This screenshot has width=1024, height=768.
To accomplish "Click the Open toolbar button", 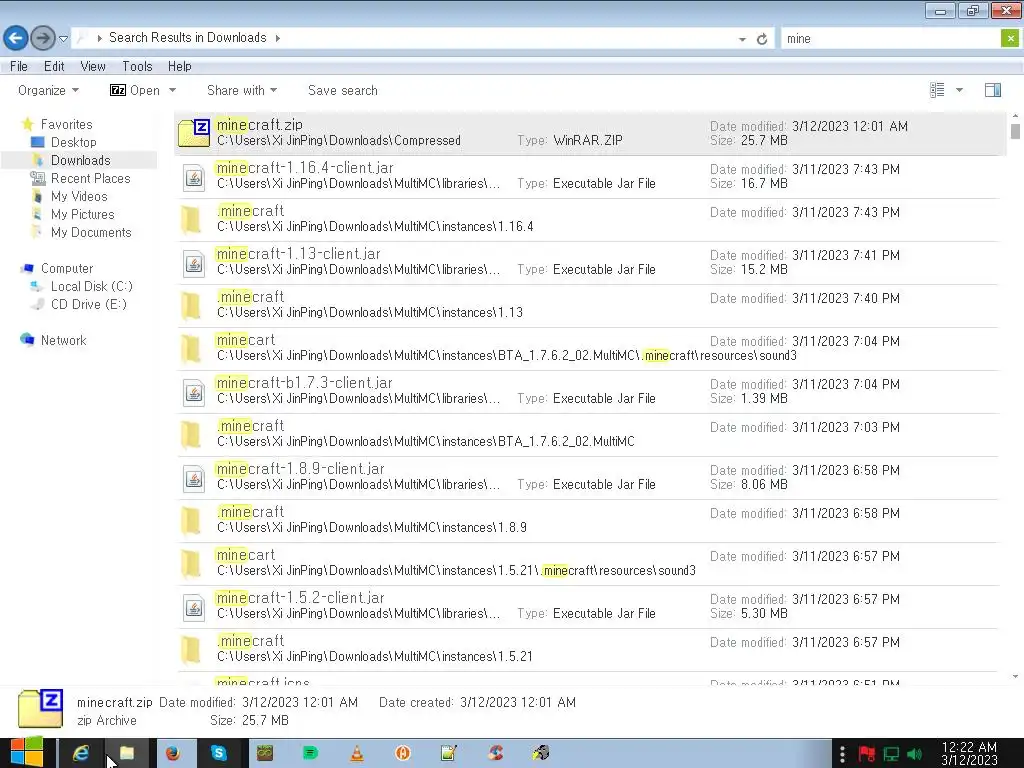I will (135, 90).
